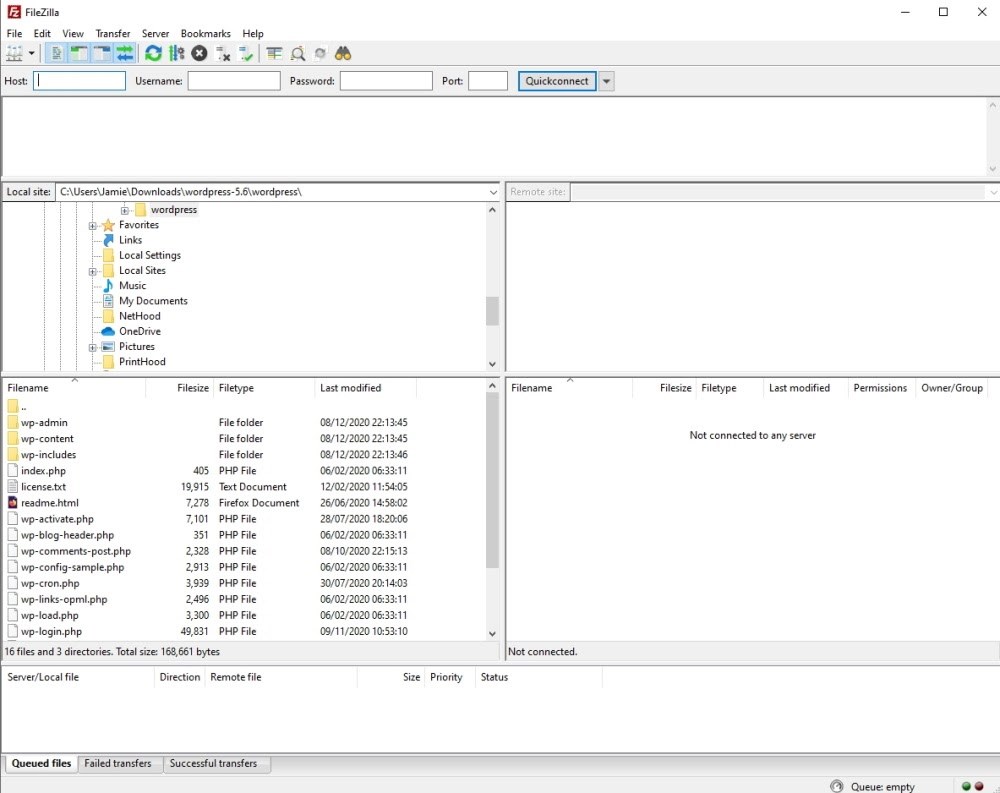Open the Quickconnect history dropdown arrow

click(607, 81)
